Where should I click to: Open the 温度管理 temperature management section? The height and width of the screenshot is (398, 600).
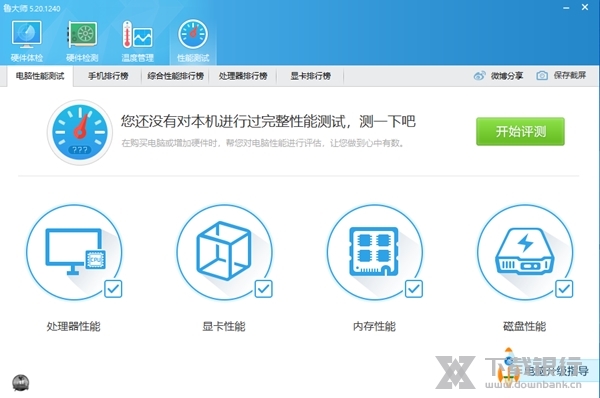(137, 41)
